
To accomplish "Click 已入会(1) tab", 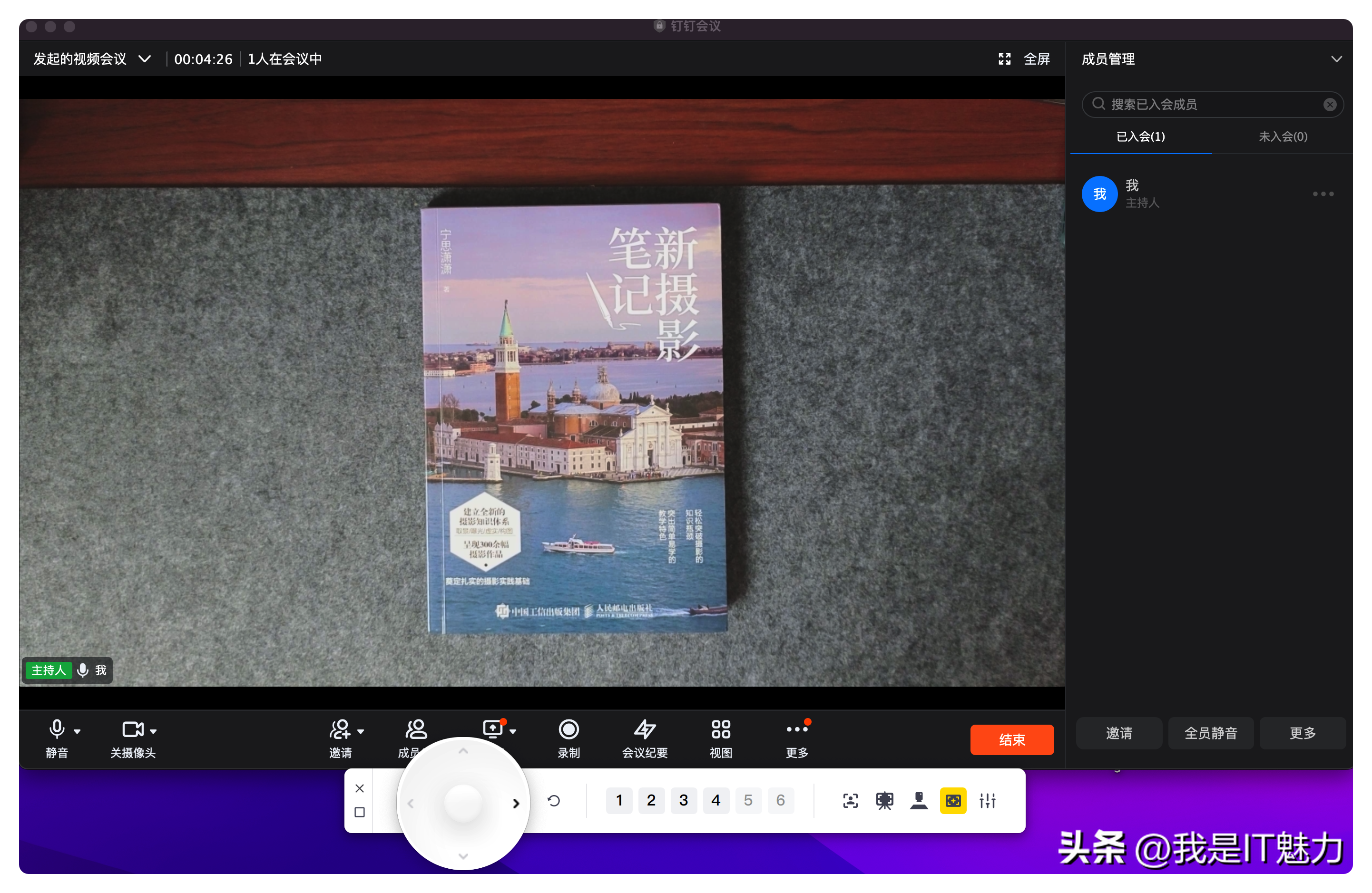I will [x=1139, y=136].
